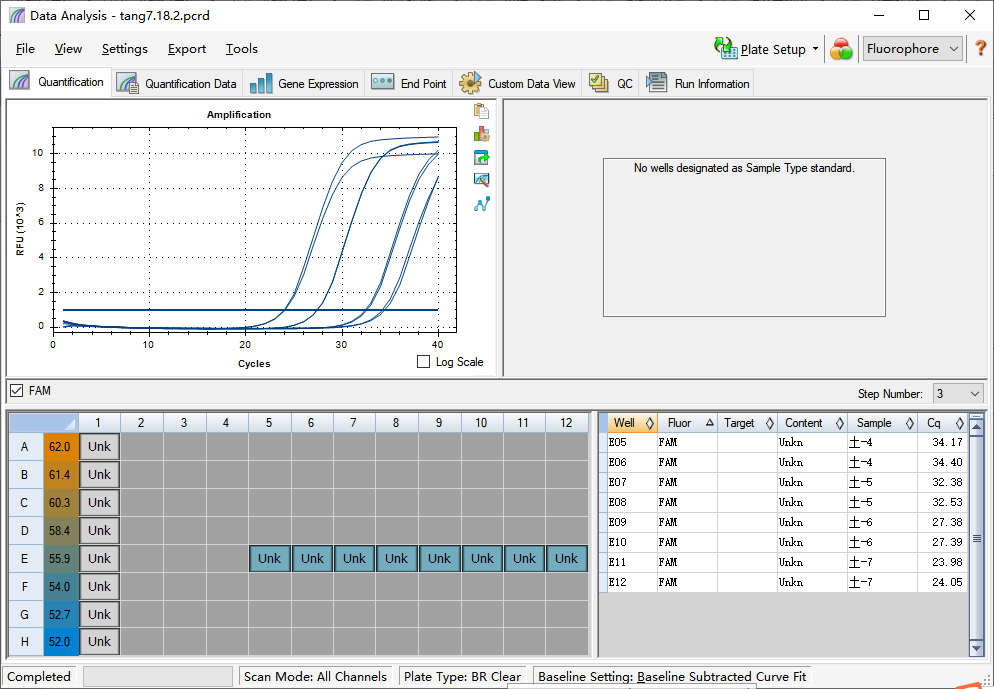Switch to the Gene Expression tab

click(304, 84)
